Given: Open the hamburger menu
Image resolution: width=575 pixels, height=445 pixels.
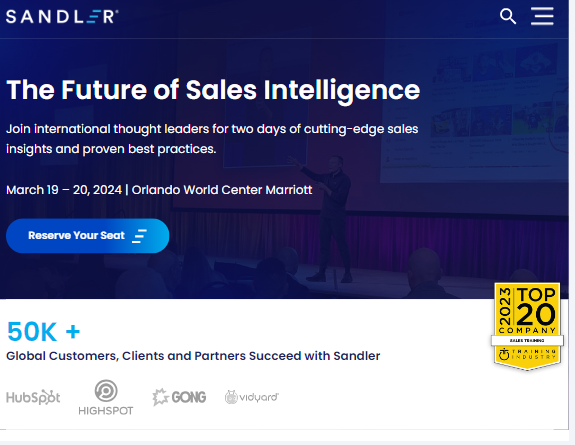Looking at the screenshot, I should click(x=542, y=16).
